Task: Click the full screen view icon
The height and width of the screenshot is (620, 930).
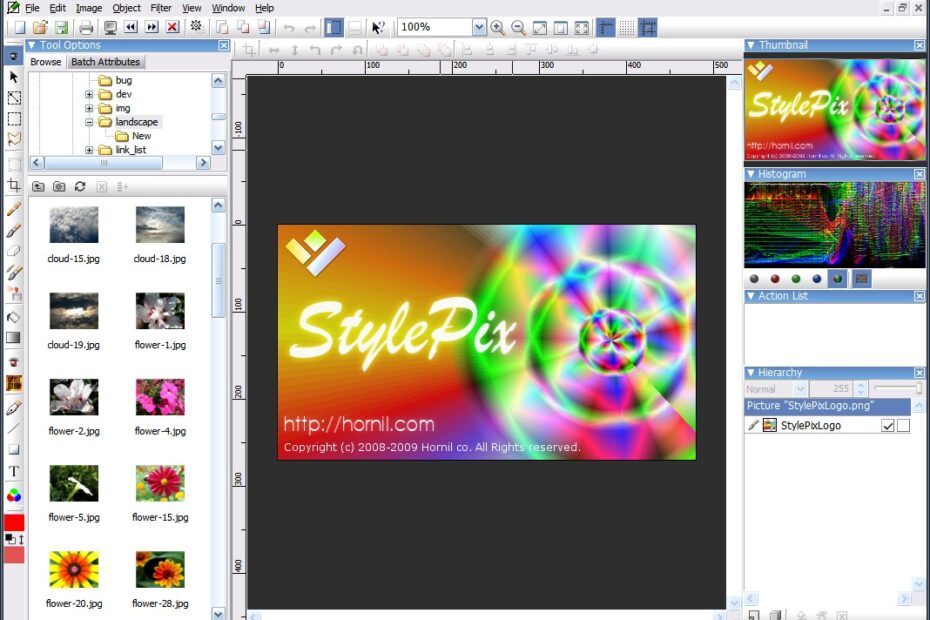Action: 582,27
